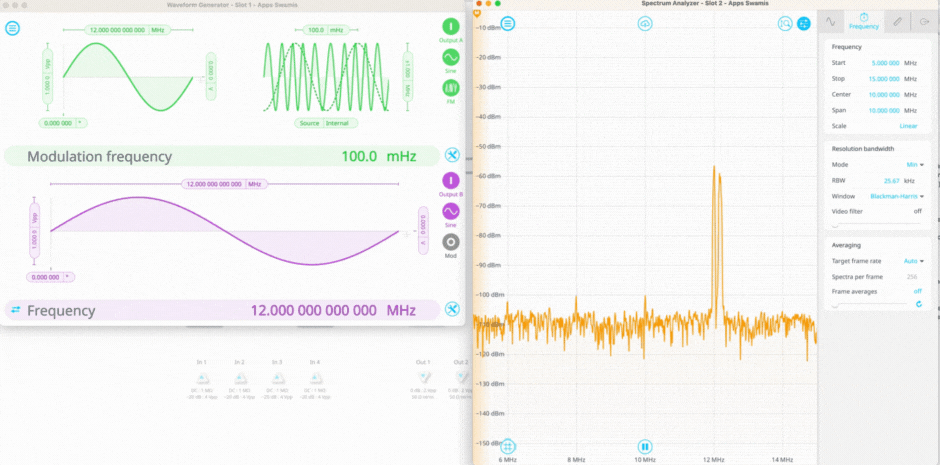Change Scale from Linear

pos(908,126)
